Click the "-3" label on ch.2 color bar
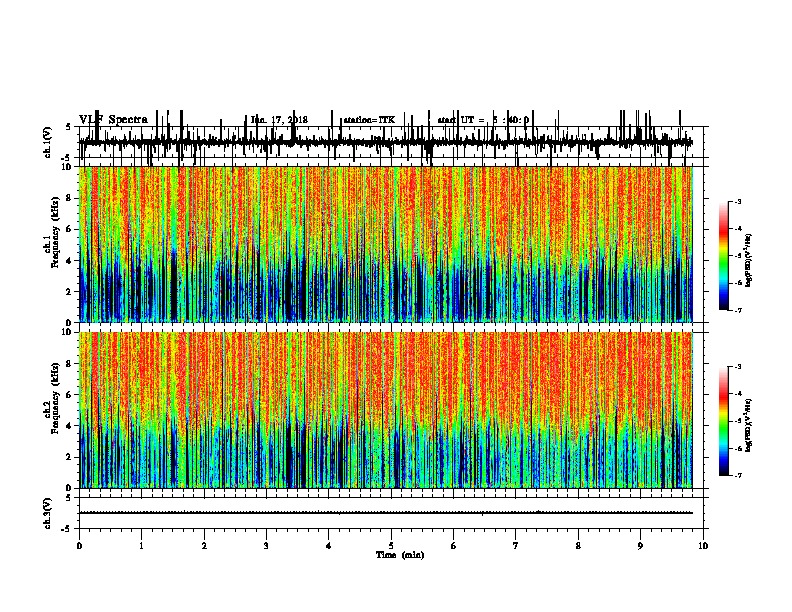The height and width of the screenshot is (612, 792). click(737, 367)
